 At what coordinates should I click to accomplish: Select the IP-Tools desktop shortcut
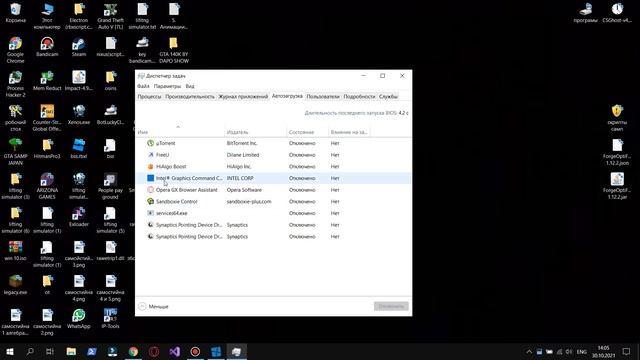point(110,319)
